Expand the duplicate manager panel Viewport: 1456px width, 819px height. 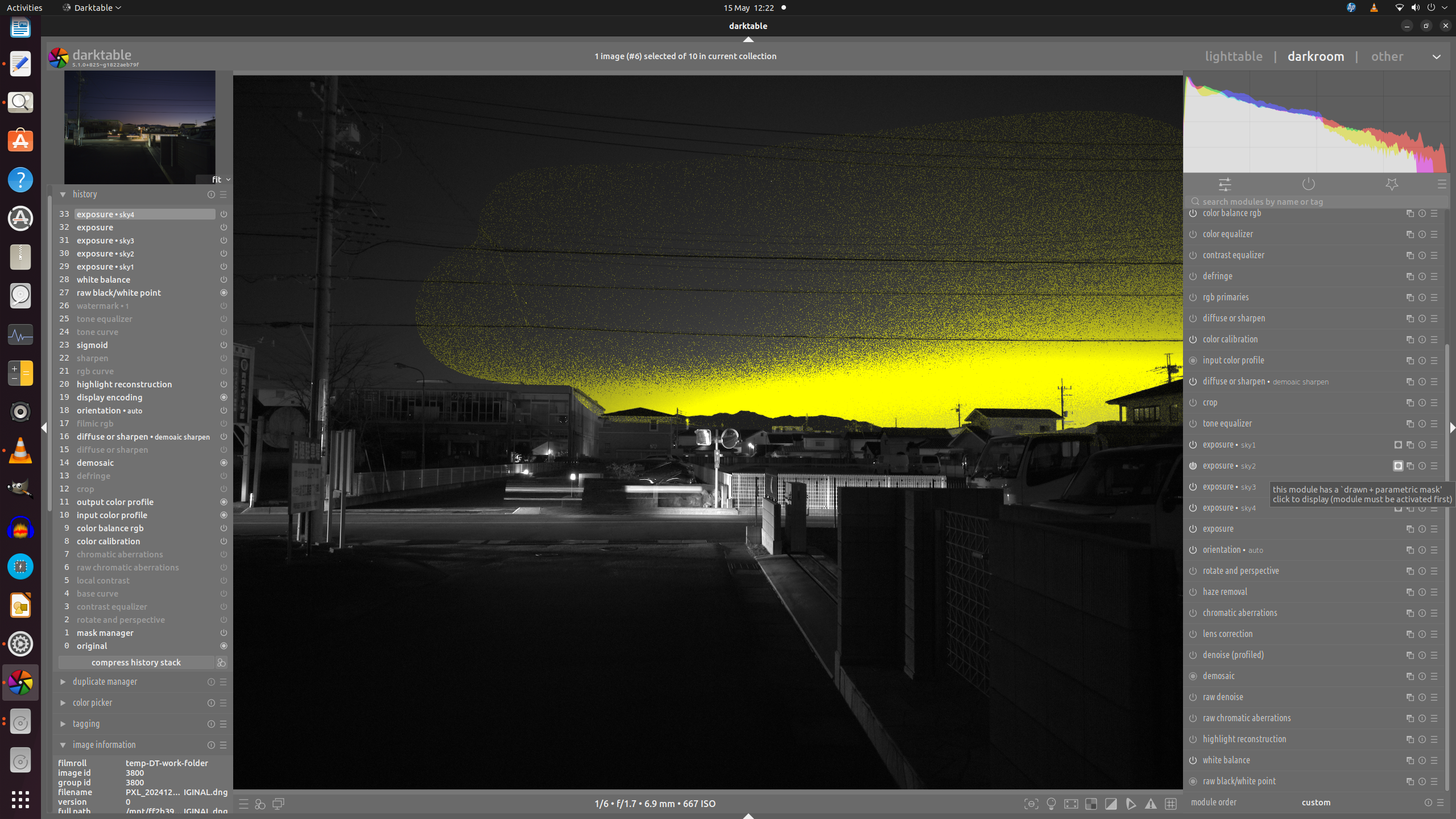(63, 682)
